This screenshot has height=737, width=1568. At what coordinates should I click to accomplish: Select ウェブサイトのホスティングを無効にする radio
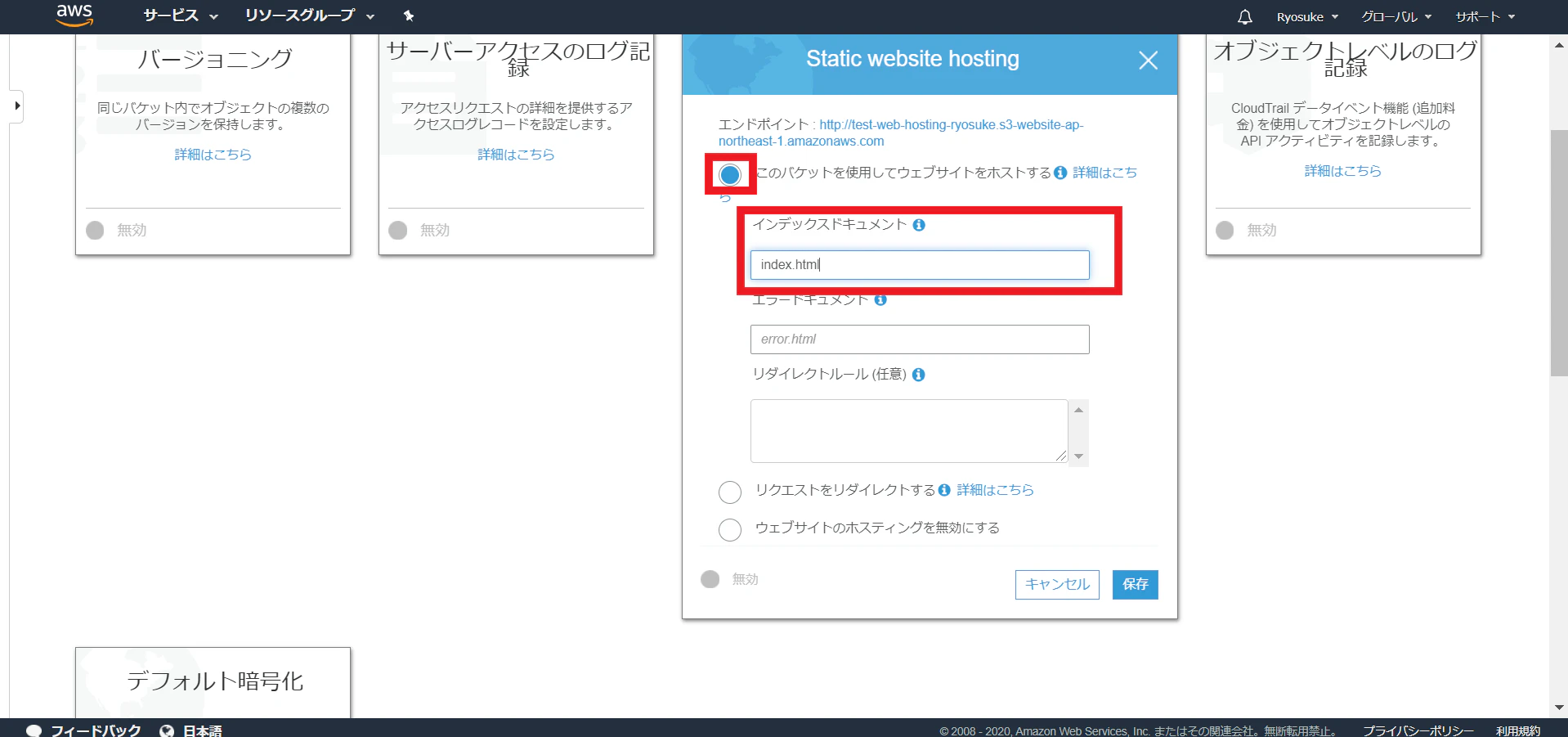coord(730,530)
